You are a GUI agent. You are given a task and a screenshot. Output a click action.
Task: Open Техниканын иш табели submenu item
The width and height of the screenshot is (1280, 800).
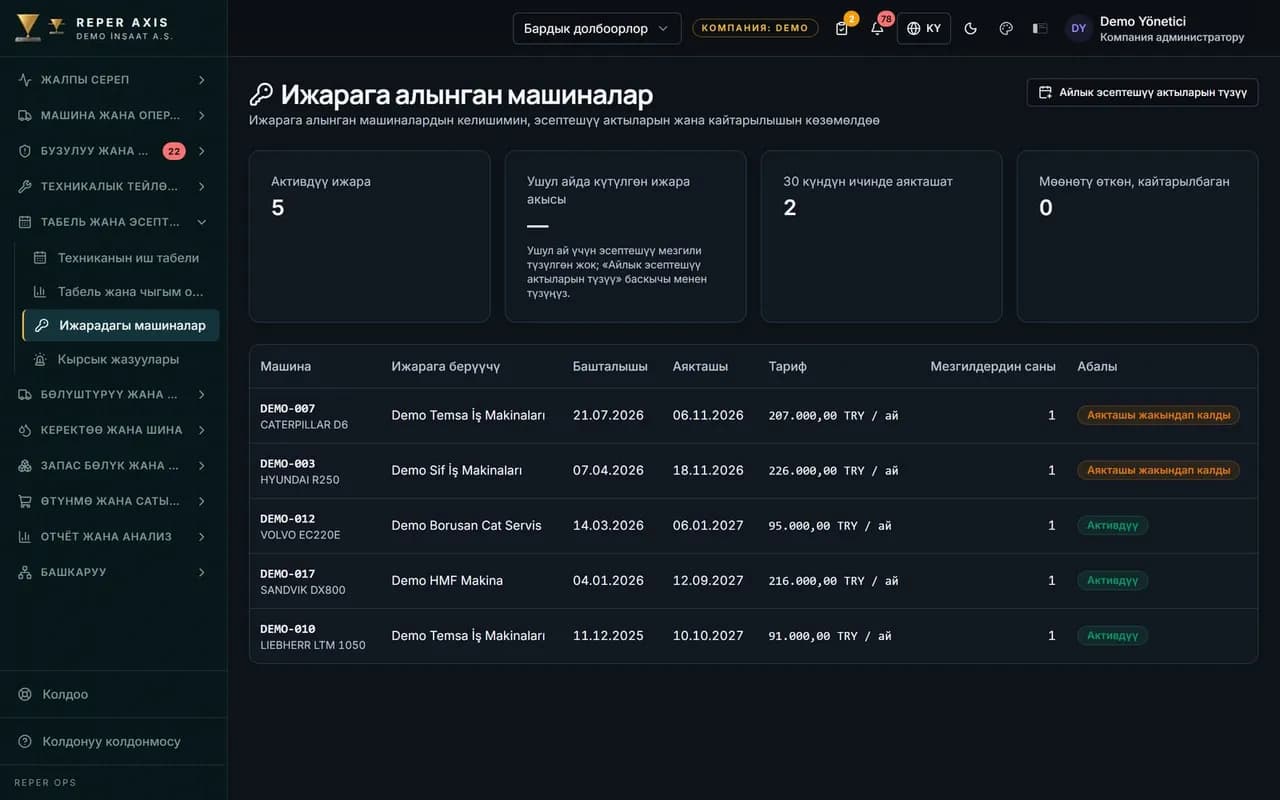pyautogui.click(x=120, y=258)
